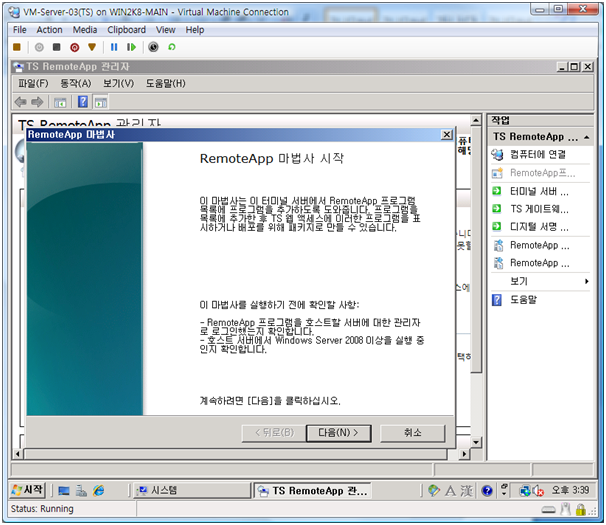This screenshot has width=606, height=525.
Task: Open the 동작(A) menu
Action: click(x=76, y=83)
